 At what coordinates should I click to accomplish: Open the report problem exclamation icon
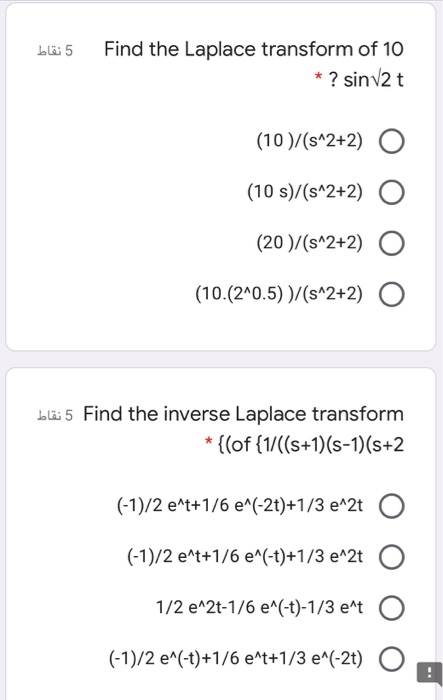pyautogui.click(x=429, y=673)
